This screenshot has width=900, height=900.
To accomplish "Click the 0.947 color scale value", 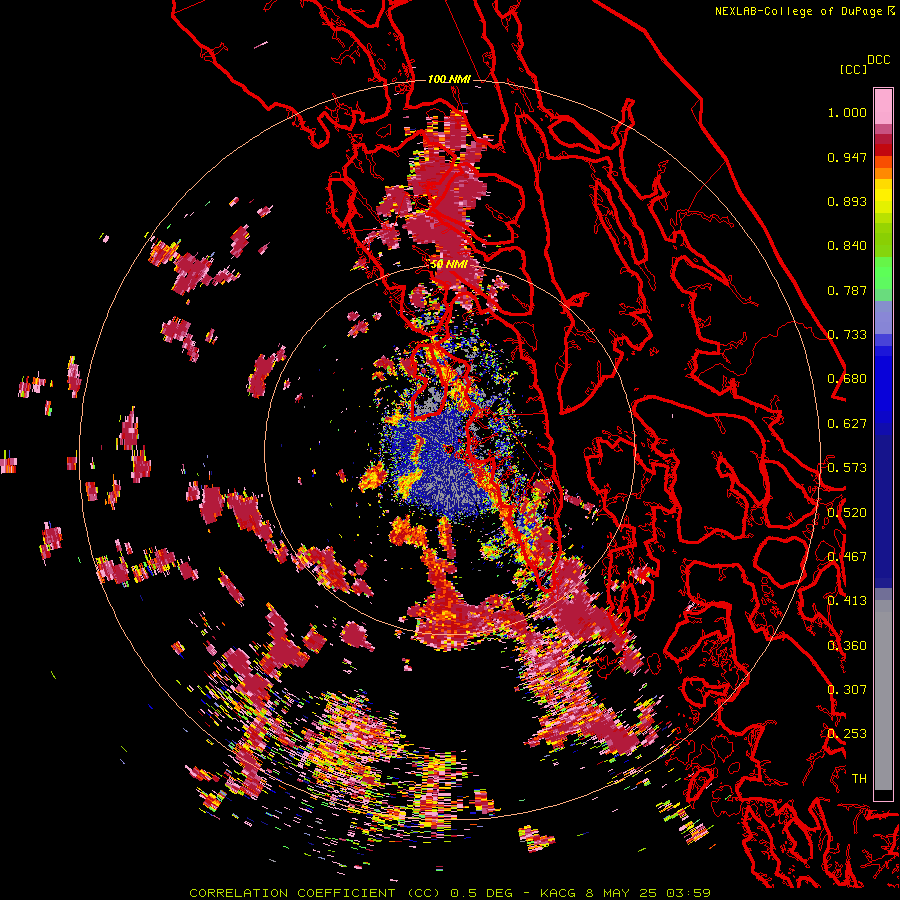I will (847, 157).
